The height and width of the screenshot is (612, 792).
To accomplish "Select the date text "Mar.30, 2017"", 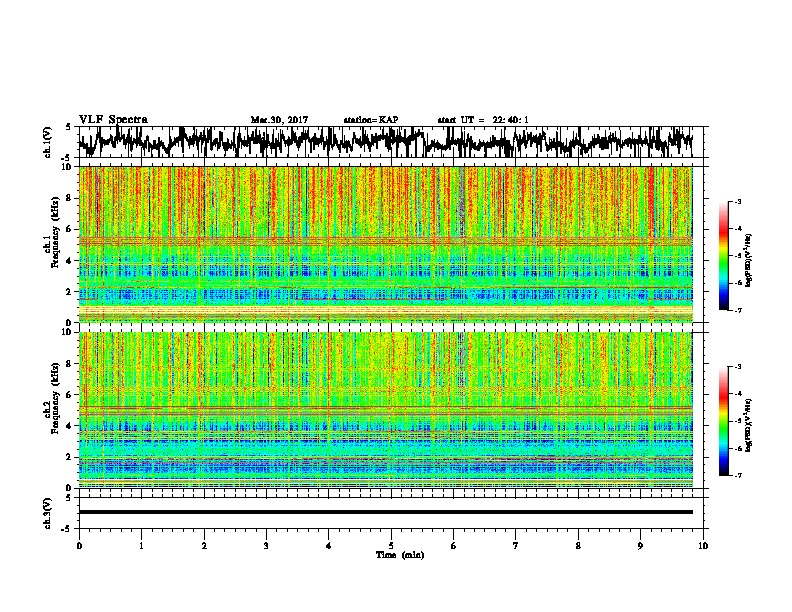I will 279,120.
